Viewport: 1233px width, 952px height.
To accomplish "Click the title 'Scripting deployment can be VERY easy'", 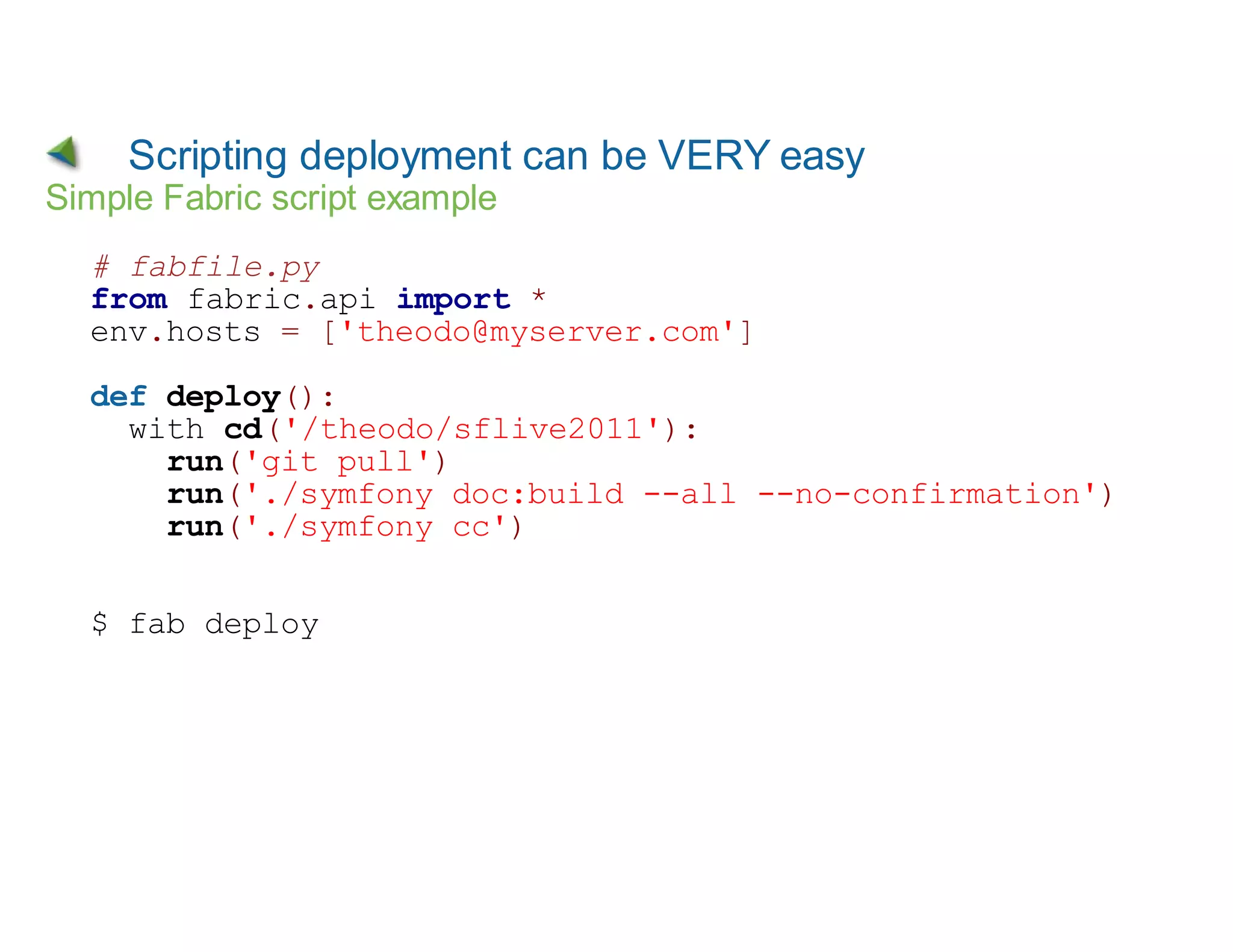I will [x=496, y=156].
